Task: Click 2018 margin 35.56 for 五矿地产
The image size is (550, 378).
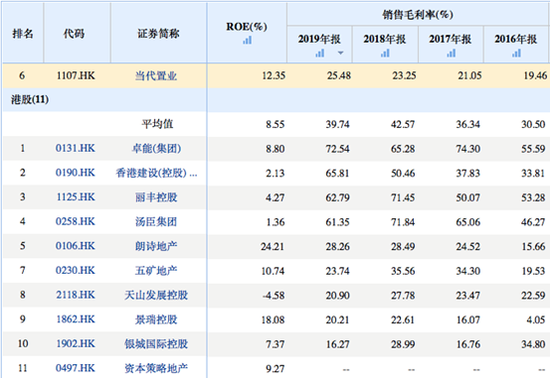Action: click(403, 271)
